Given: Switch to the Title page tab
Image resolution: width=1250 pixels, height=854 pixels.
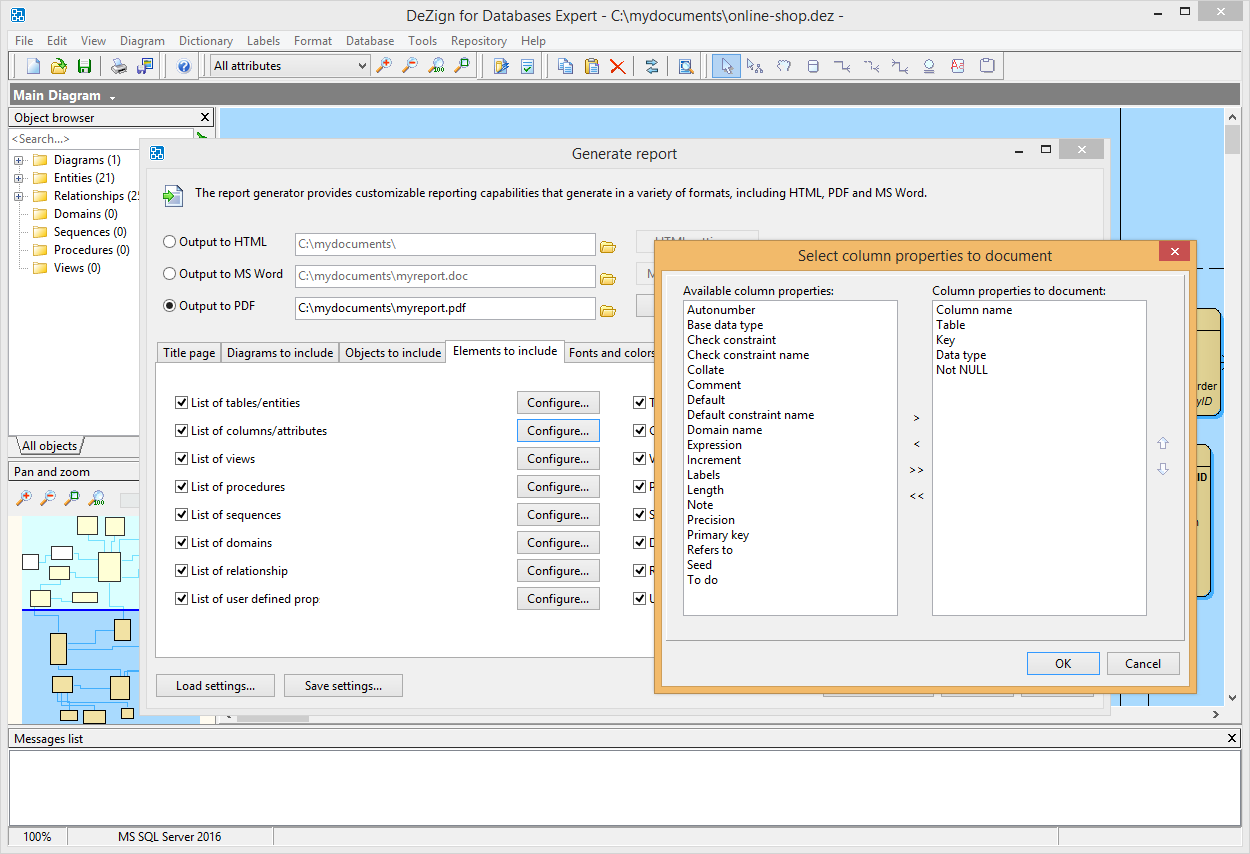Looking at the screenshot, I should tap(189, 353).
